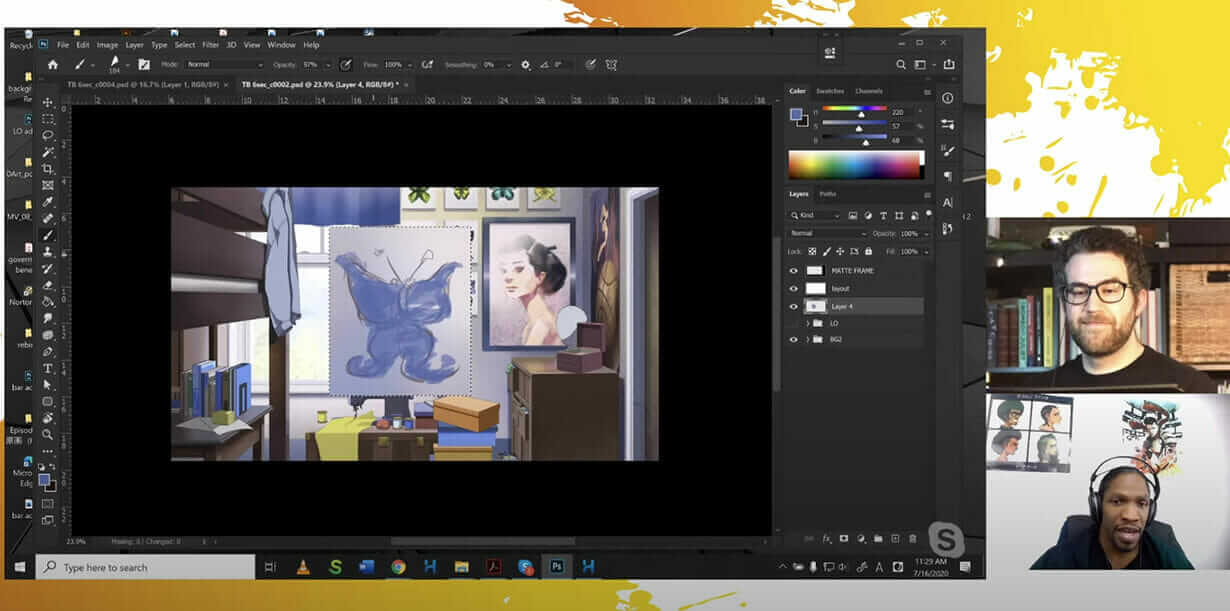1230x611 pixels.
Task: Switch to the Paths tab
Action: pos(828,194)
